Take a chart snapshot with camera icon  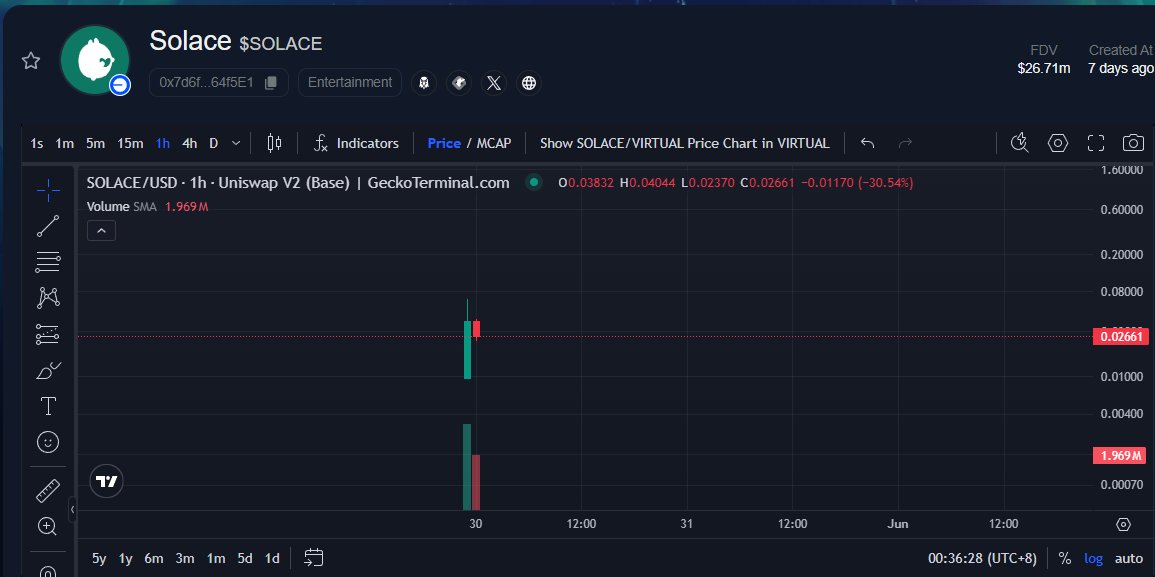pyautogui.click(x=1134, y=143)
